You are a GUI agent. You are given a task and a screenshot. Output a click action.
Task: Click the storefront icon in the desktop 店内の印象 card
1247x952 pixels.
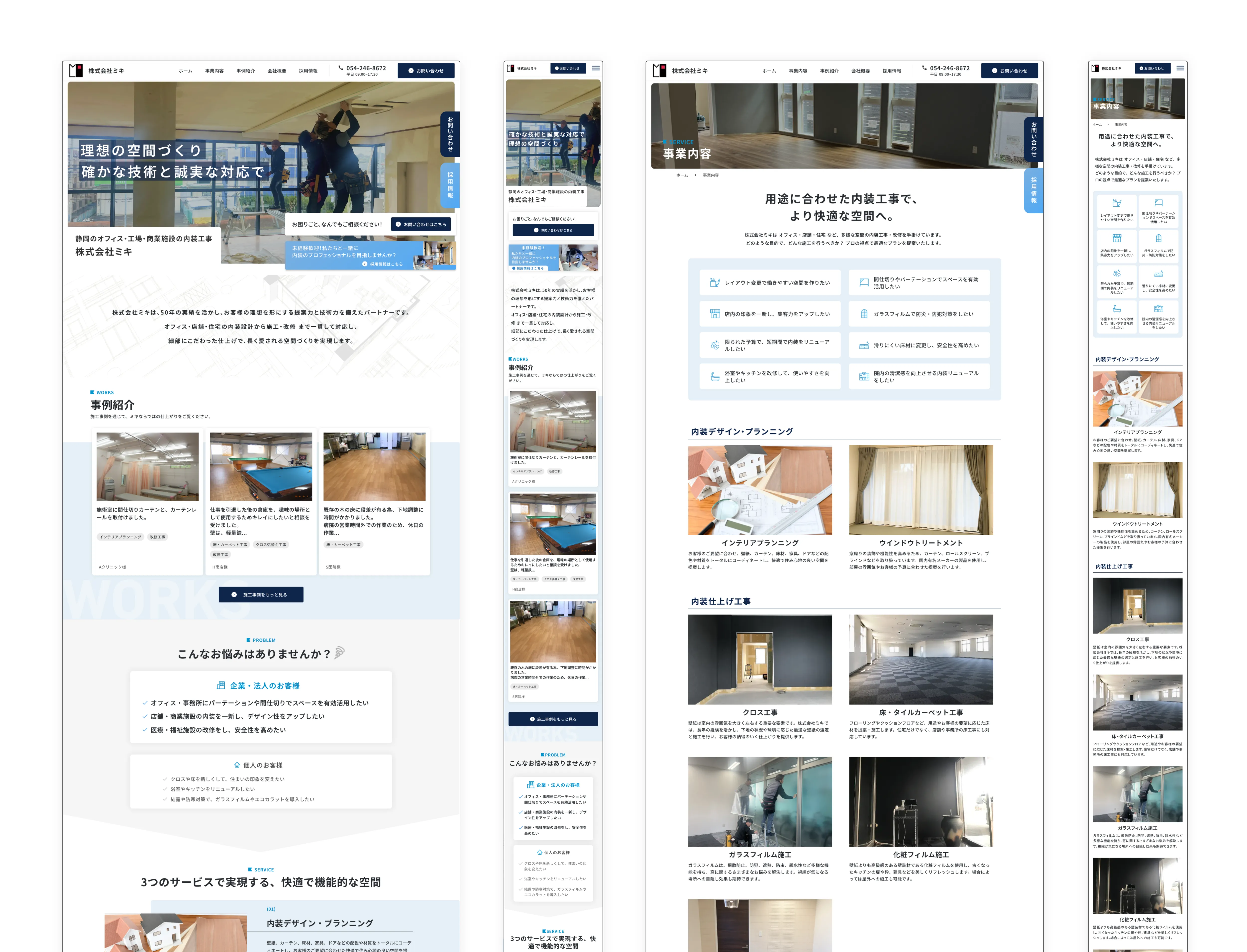(x=715, y=313)
